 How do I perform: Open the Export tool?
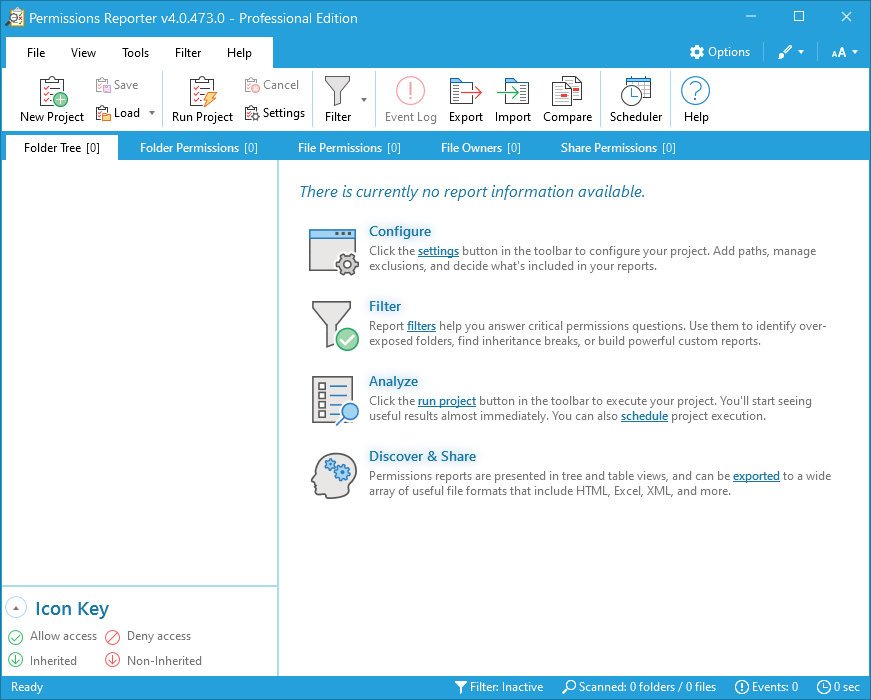click(x=465, y=92)
